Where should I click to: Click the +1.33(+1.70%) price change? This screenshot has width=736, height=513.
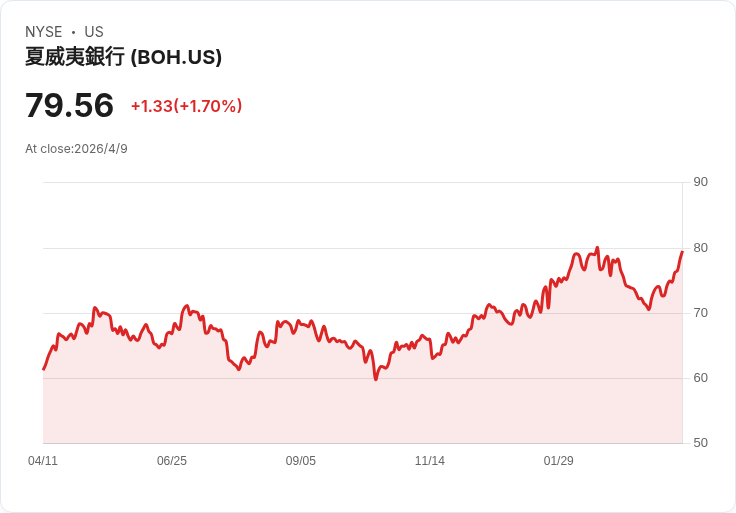point(186,106)
